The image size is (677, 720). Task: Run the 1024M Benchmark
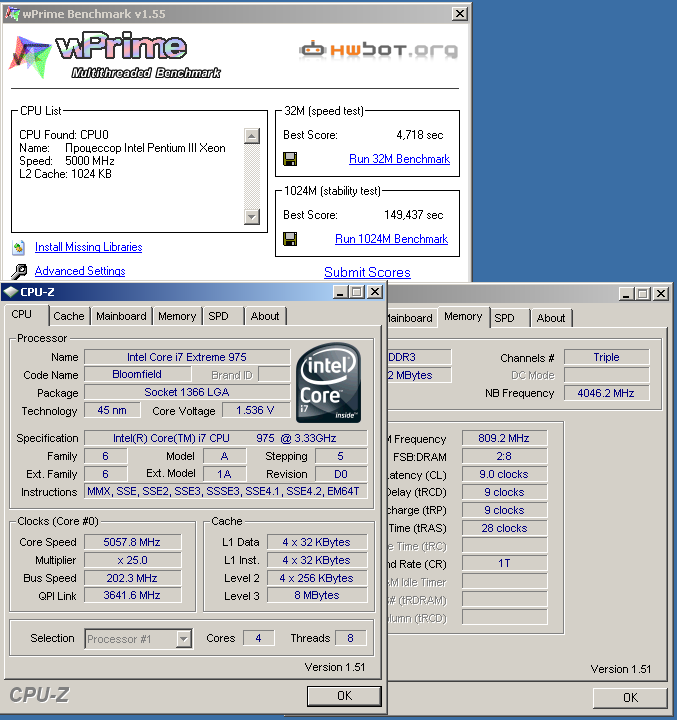coord(391,239)
